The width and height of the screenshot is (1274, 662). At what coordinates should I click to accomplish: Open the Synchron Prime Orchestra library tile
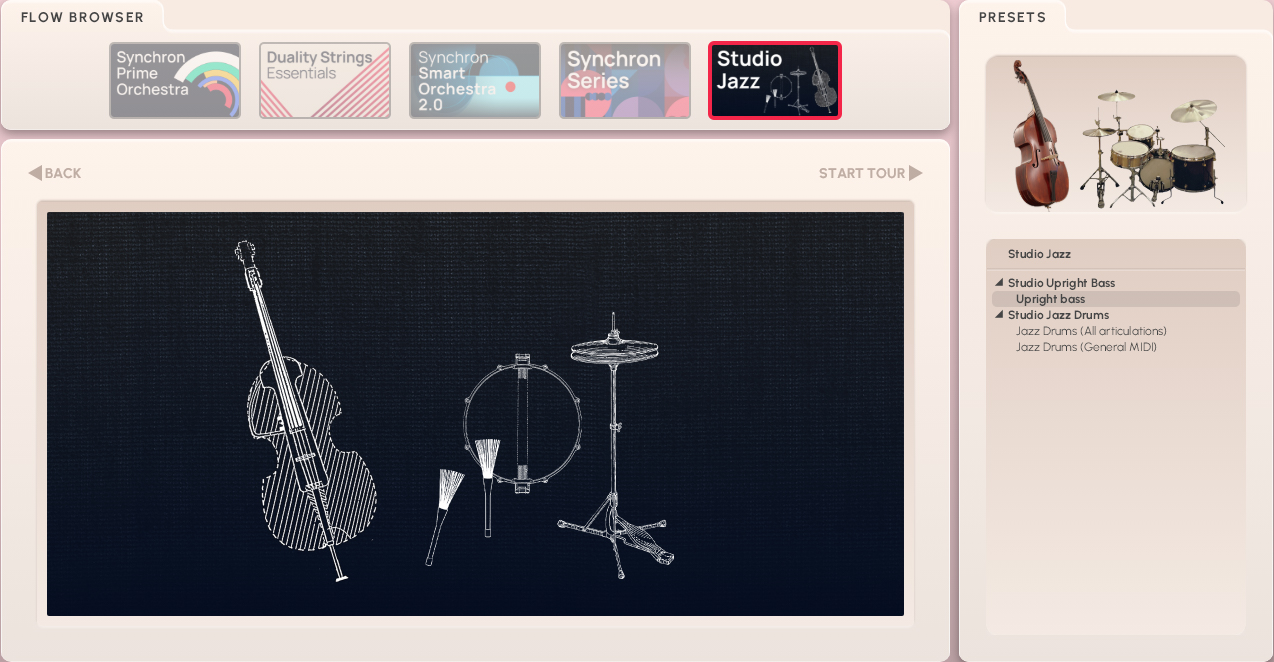tap(175, 80)
